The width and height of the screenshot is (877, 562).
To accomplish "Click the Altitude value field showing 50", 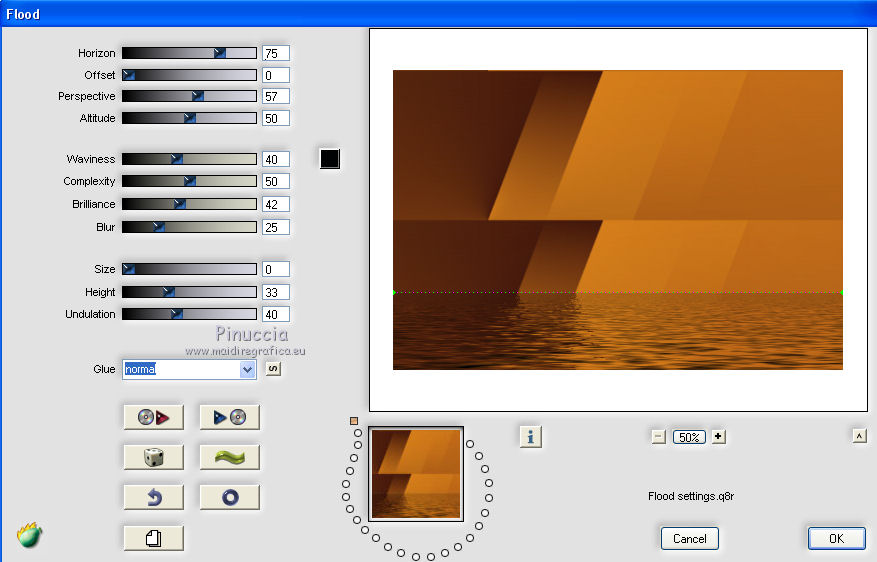I will click(276, 118).
